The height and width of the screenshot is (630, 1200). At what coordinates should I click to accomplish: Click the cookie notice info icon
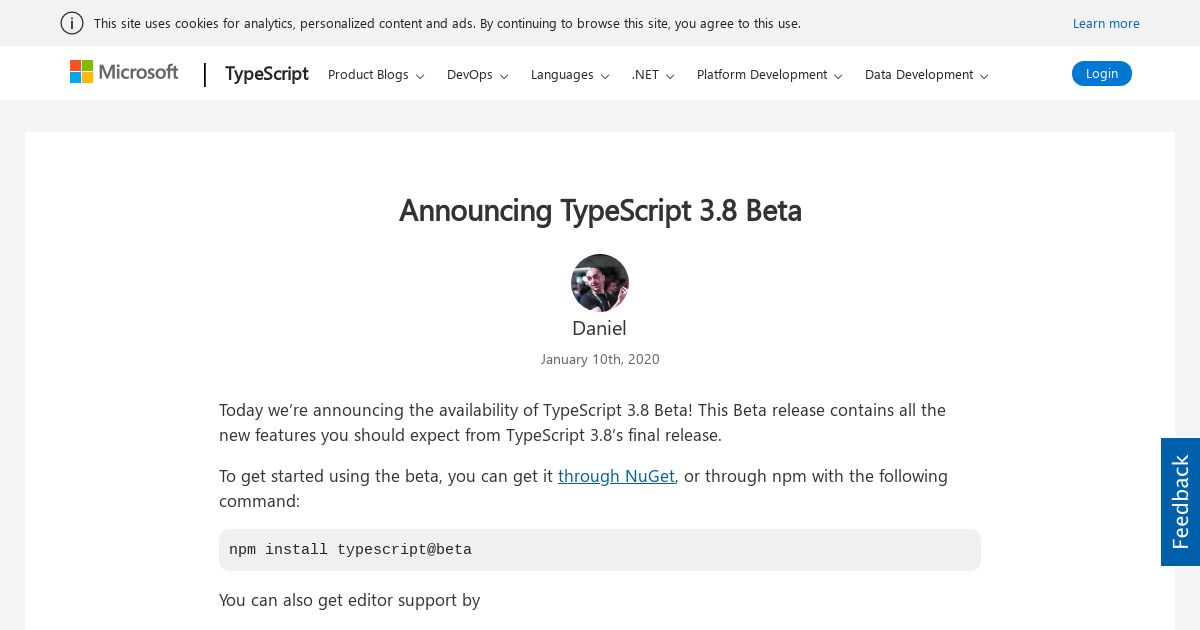[72, 23]
